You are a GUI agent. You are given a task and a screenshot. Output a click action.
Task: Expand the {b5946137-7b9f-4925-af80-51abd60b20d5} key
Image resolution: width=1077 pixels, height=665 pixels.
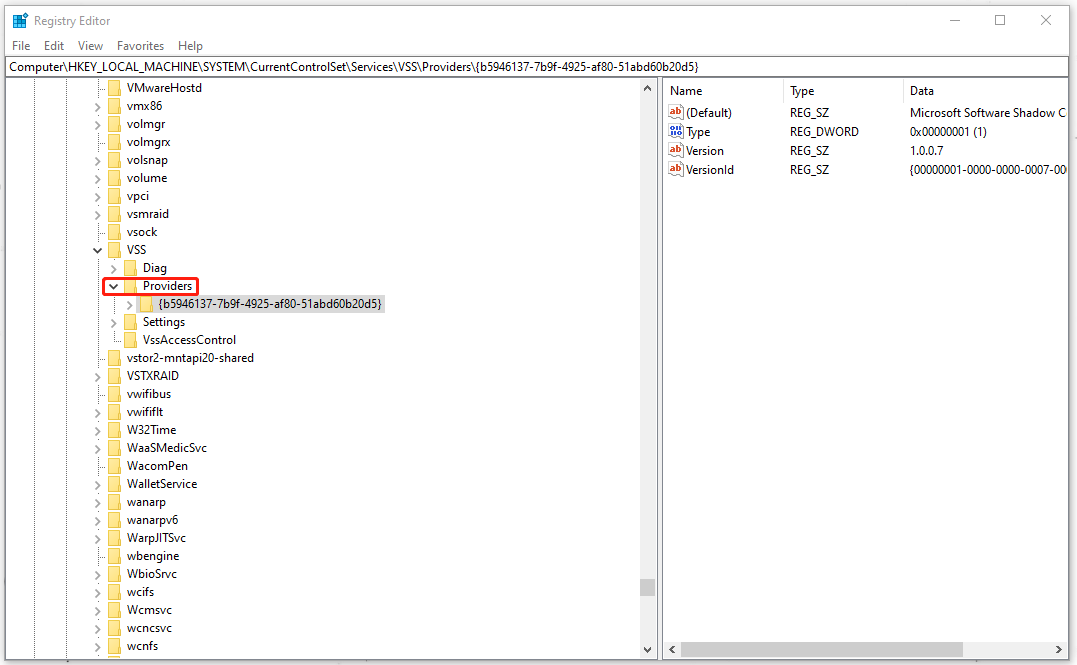130,304
